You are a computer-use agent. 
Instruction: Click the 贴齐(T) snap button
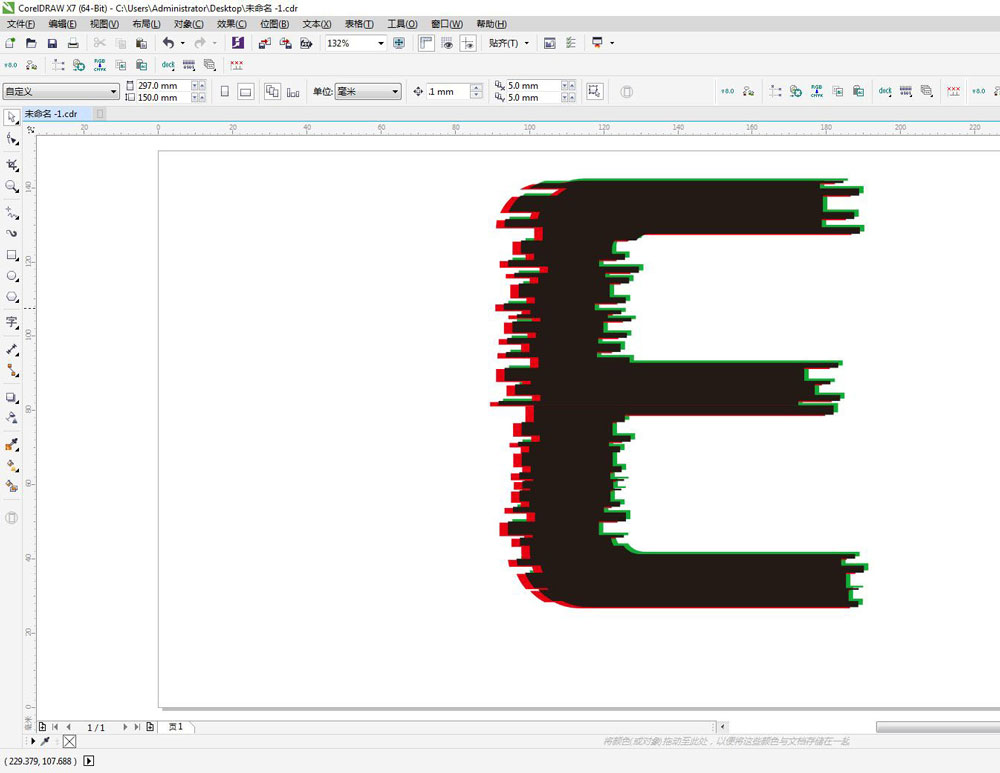[x=508, y=43]
